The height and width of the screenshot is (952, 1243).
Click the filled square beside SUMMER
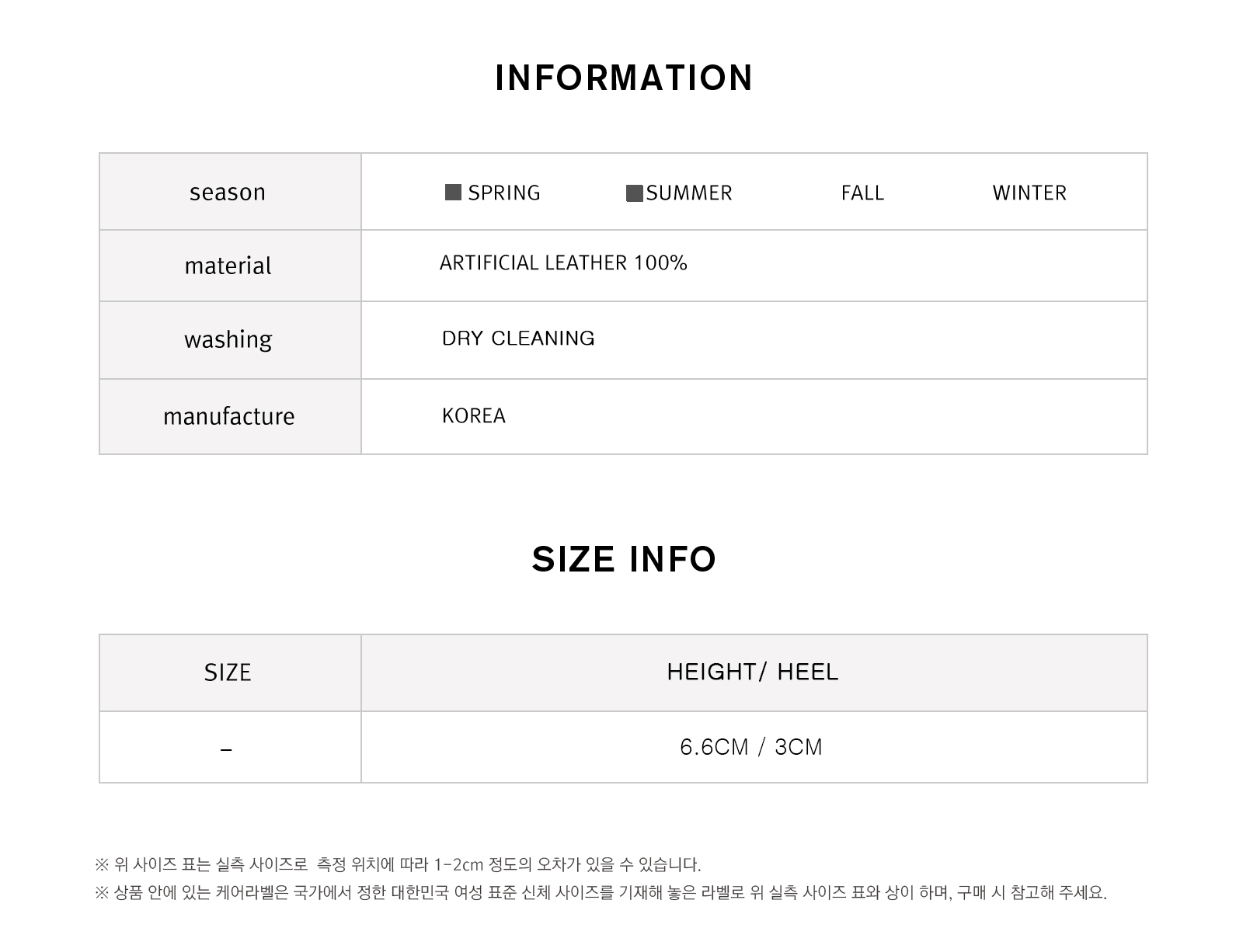(635, 193)
